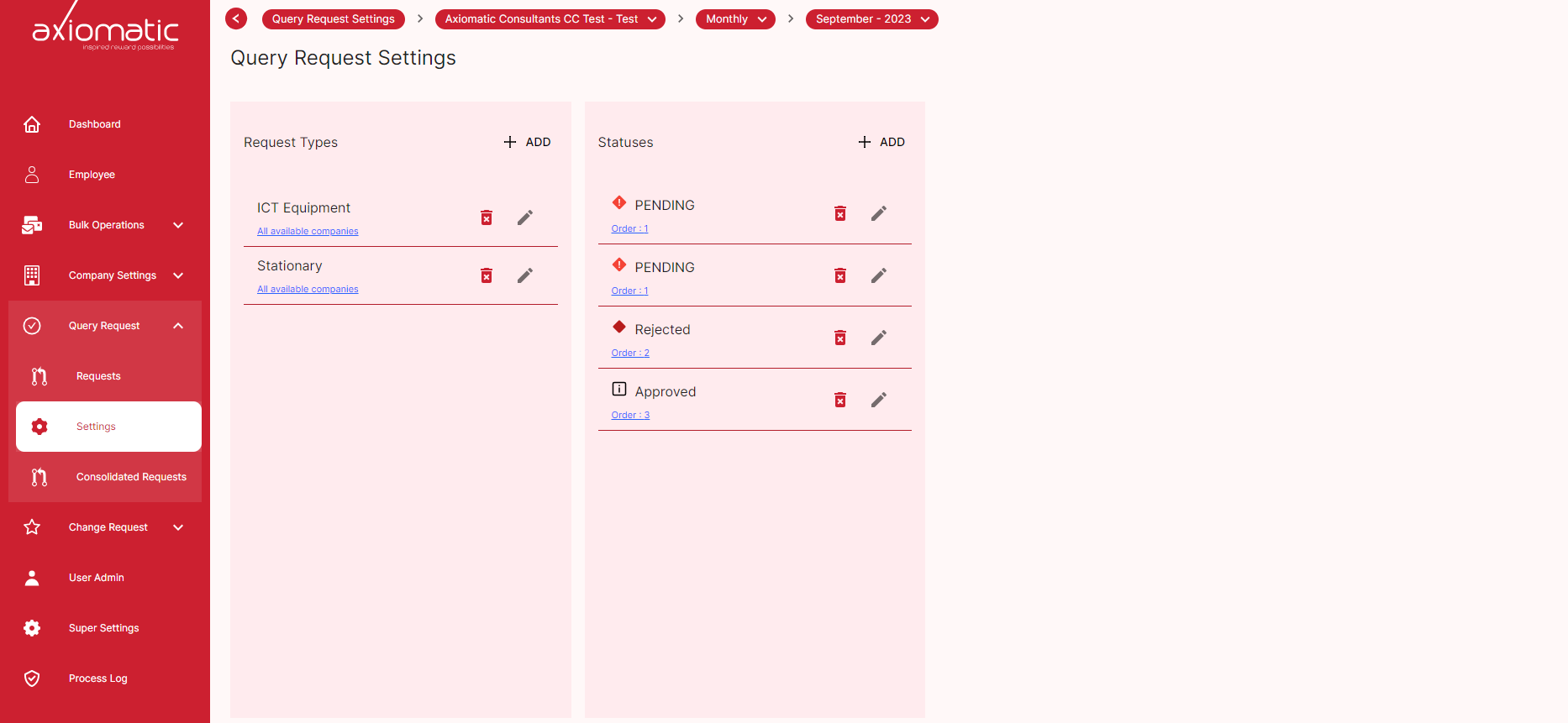Collapse the Query Request chevron
Image resolution: width=1568 pixels, height=723 pixels.
[178, 326]
